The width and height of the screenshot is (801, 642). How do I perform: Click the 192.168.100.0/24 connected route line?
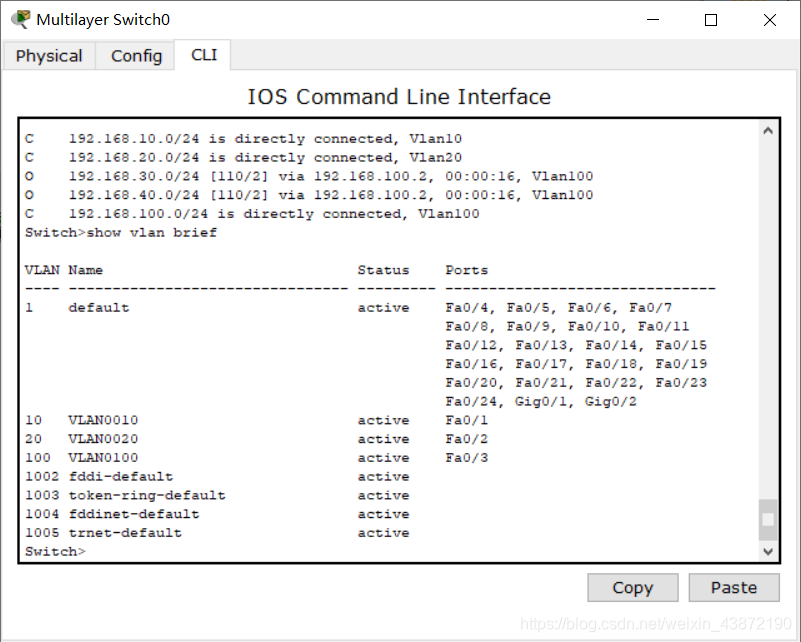click(252, 214)
